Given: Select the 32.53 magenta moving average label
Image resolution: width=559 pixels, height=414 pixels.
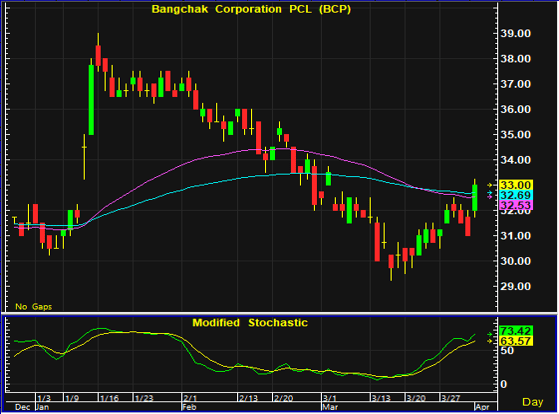Looking at the screenshot, I should 516,205.
